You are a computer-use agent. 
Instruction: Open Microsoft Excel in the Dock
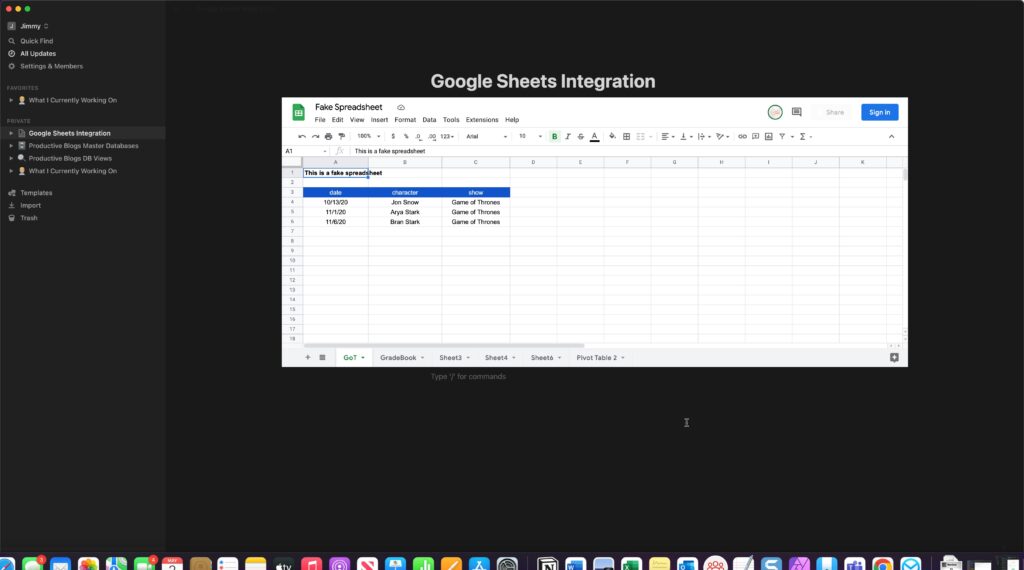point(631,564)
